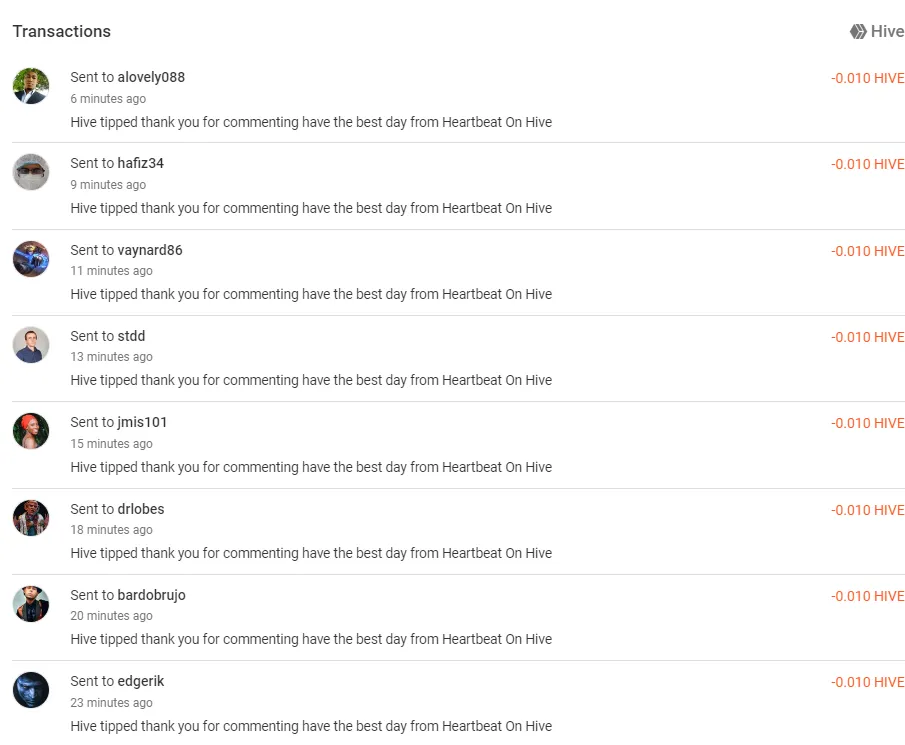Click vaynard86's avatar image
Viewport: 905px width, 745px height.
tap(31, 259)
